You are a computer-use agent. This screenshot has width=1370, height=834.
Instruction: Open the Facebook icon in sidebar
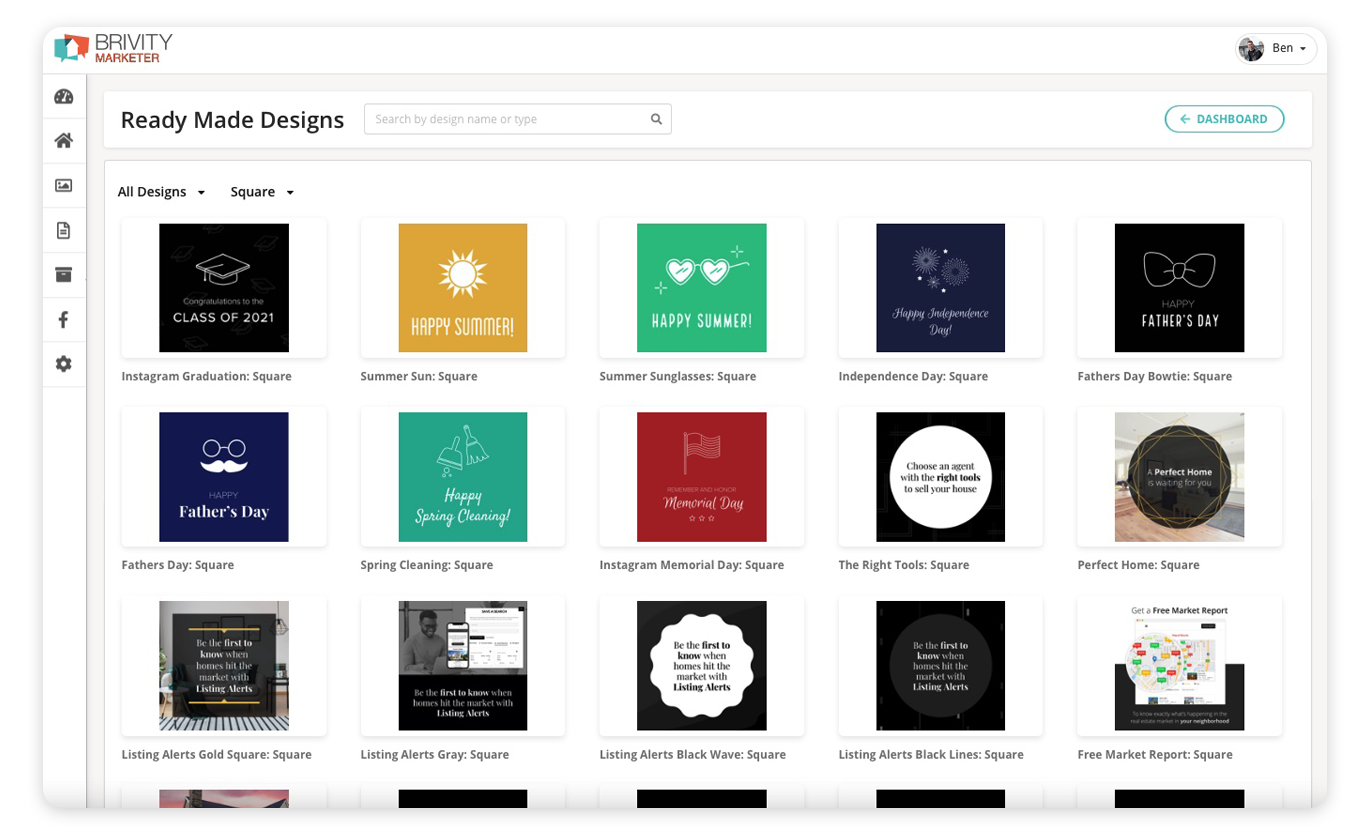pos(64,320)
